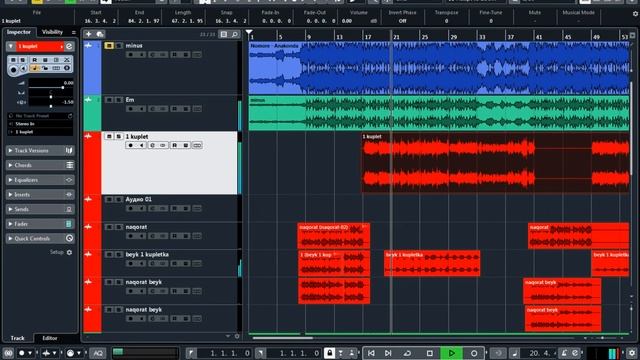The image size is (640, 360).
Task: Open info line settings gear top right
Action: [636, 13]
